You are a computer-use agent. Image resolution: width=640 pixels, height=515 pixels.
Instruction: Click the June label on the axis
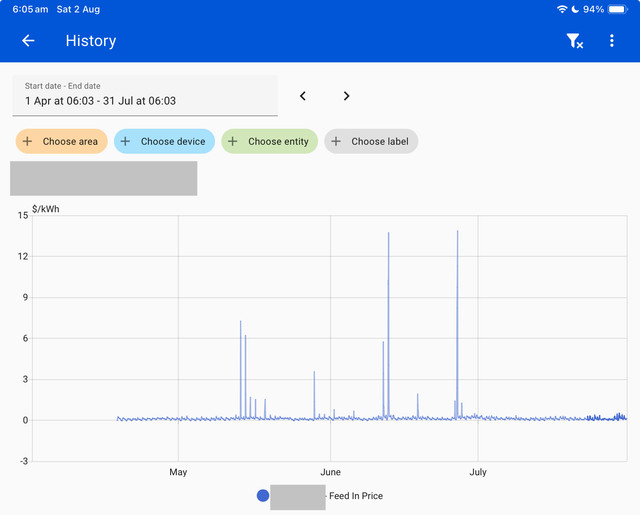pos(330,472)
